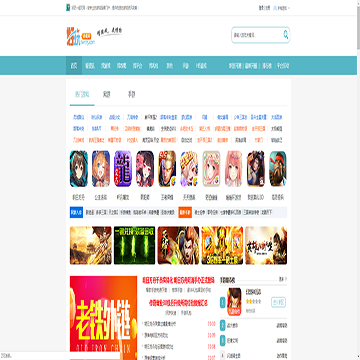The image size is (360, 360).
Task: Open the green glowing swords banner thumbnail
Action: tap(134, 245)
